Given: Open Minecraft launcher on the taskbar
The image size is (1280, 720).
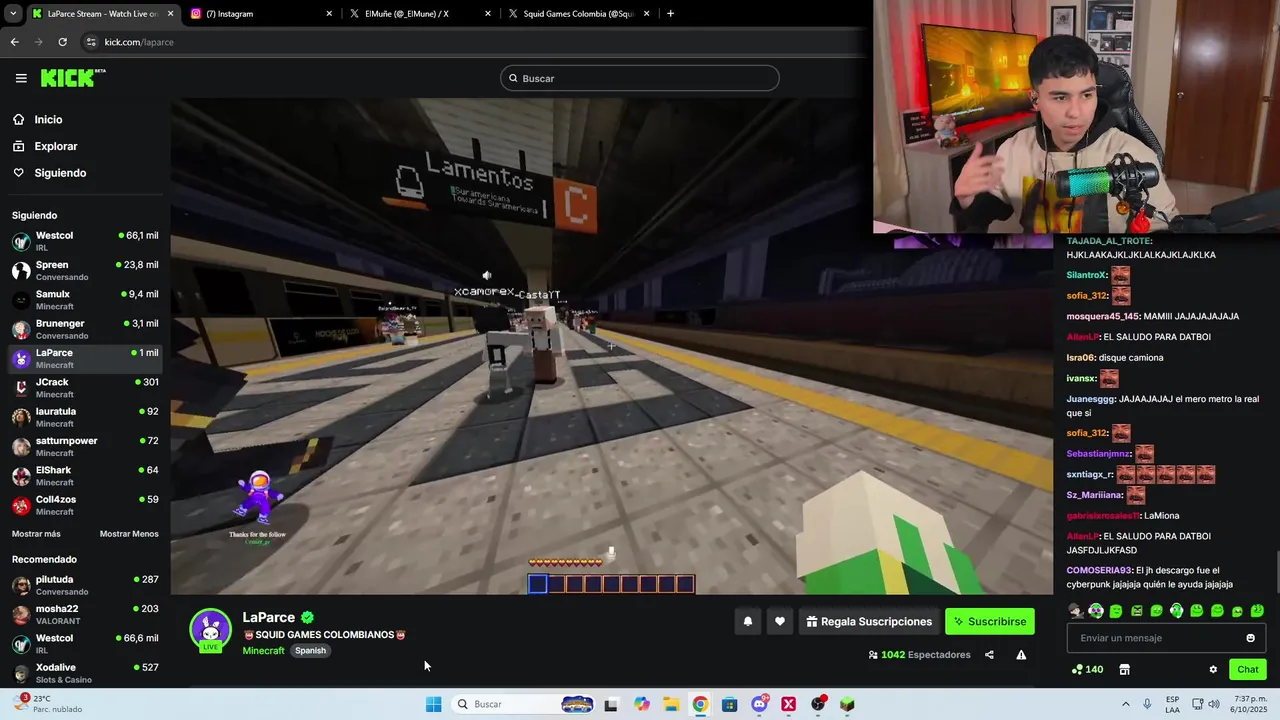Looking at the screenshot, I should [847, 704].
